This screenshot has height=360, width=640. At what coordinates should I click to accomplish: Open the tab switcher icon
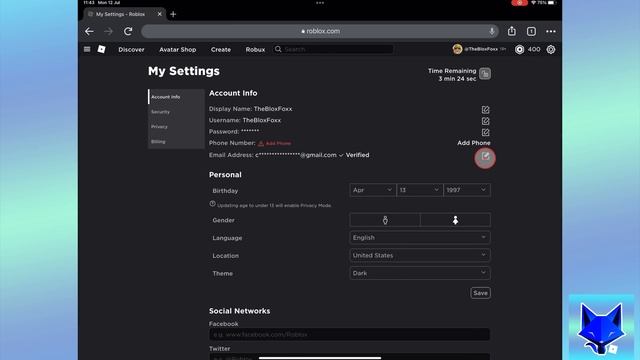coord(531,31)
